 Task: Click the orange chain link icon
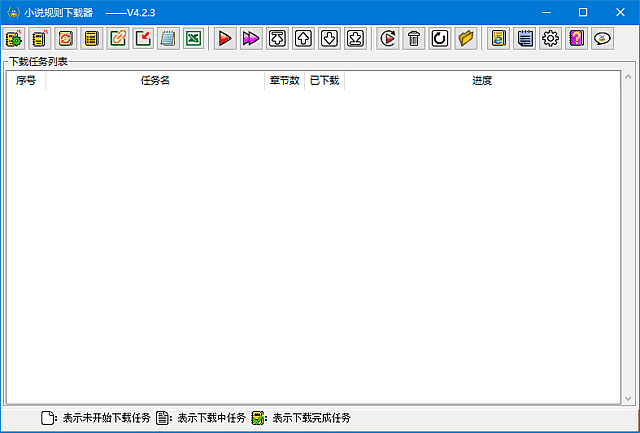118,39
